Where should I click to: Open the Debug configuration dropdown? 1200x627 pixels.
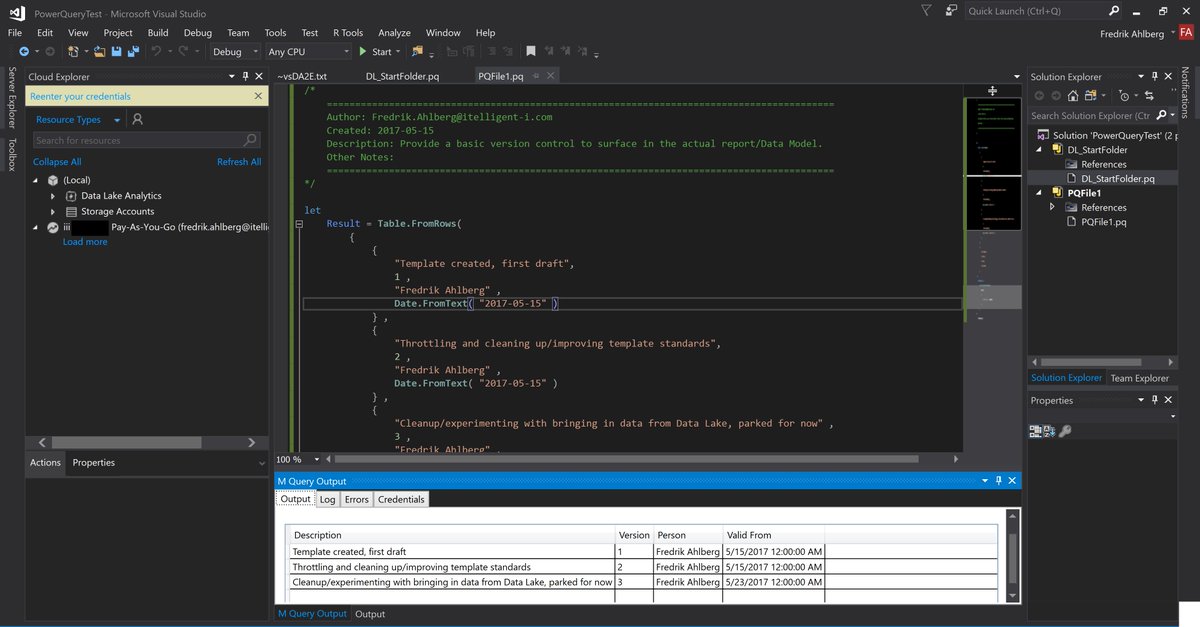pos(255,51)
